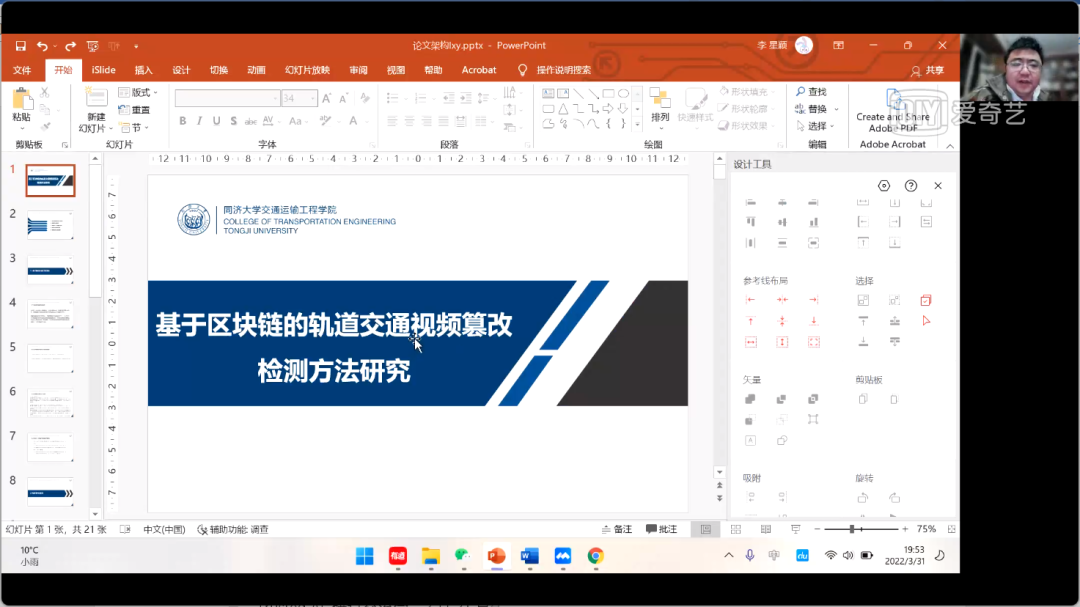Open the 设计 ribbon tab
1080x607 pixels.
pyautogui.click(x=181, y=70)
